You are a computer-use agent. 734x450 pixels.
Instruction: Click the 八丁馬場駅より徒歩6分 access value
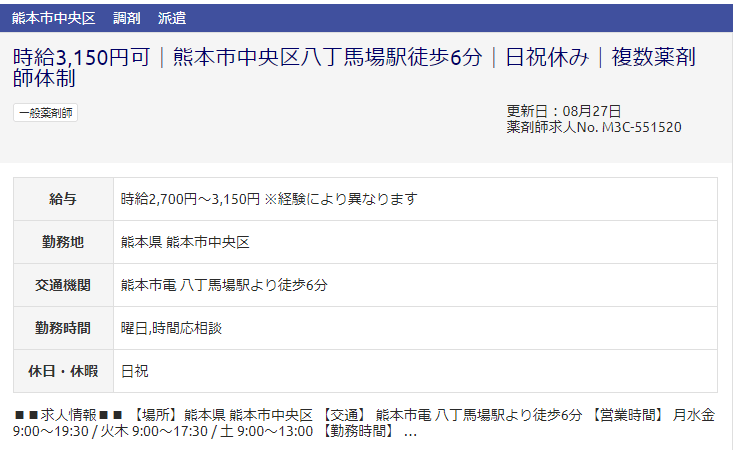pos(254,285)
